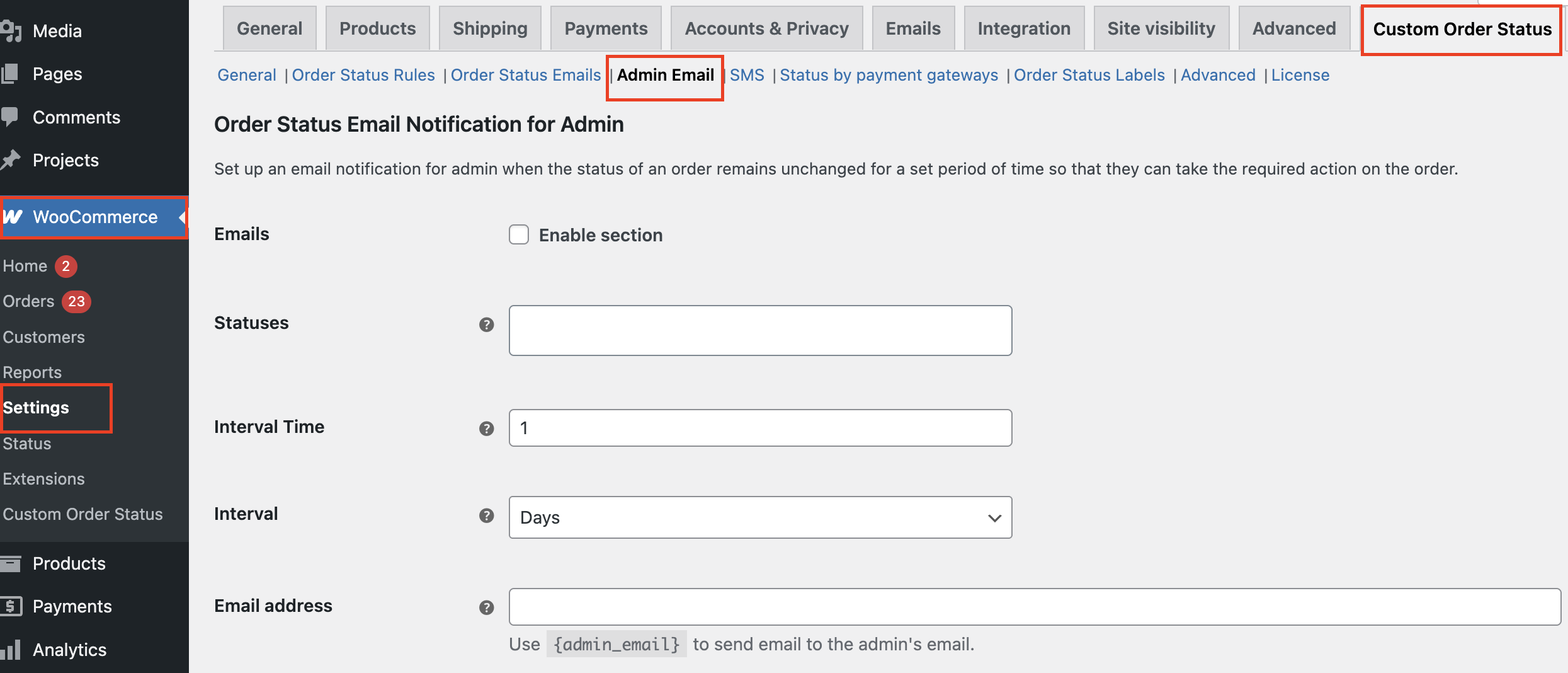Click the Payments dollar icon
Screen dimensions: 1568x673
[x=11, y=606]
